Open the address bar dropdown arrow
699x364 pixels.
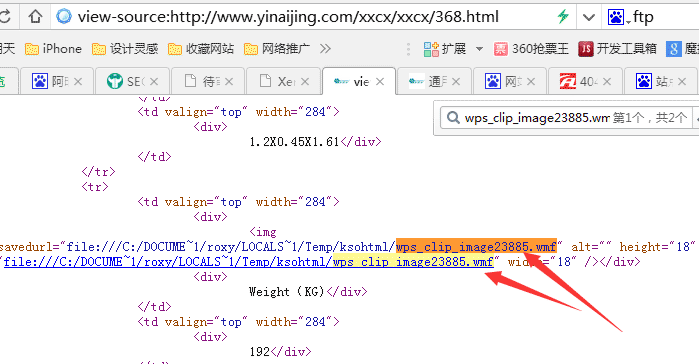589,17
